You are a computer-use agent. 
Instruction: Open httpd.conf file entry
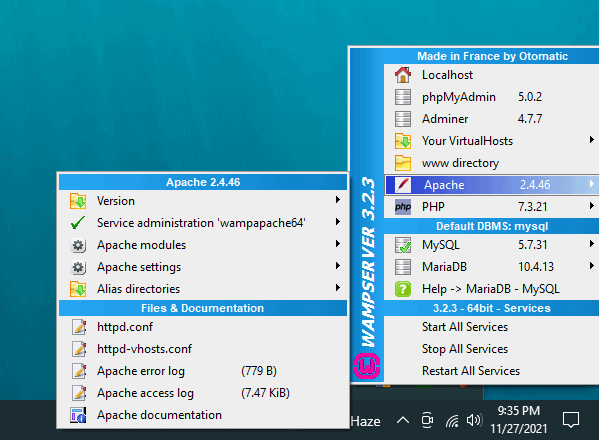[x=203, y=327]
